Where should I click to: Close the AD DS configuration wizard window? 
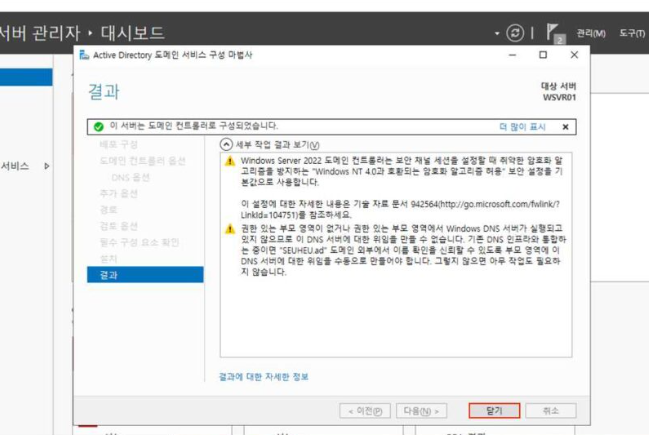coord(574,55)
